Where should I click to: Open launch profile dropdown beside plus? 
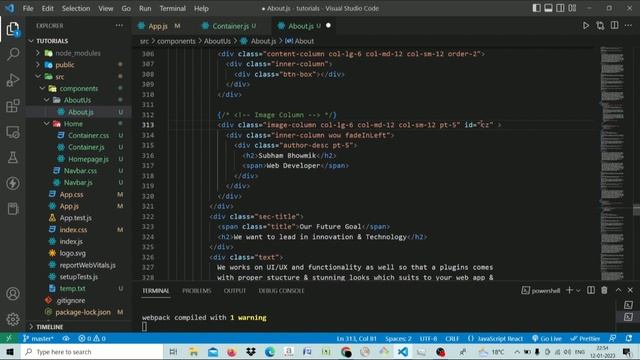click(x=578, y=290)
